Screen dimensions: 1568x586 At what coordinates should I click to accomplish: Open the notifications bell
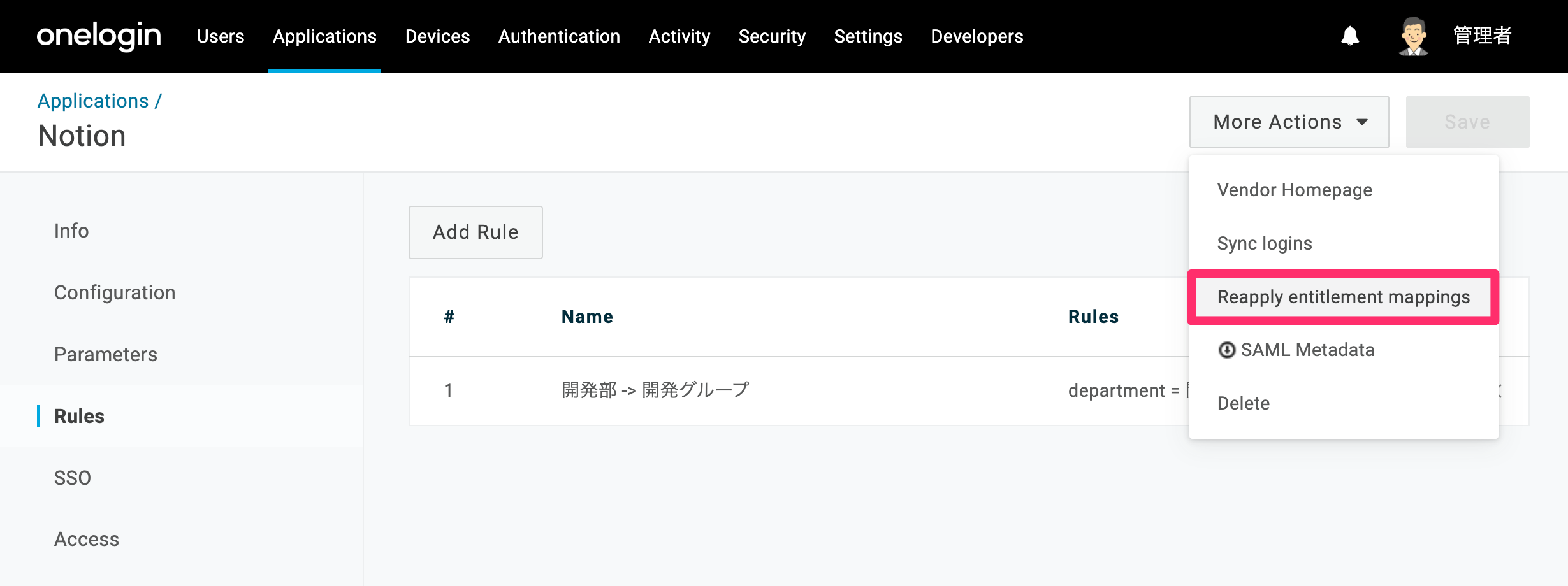(x=1350, y=36)
